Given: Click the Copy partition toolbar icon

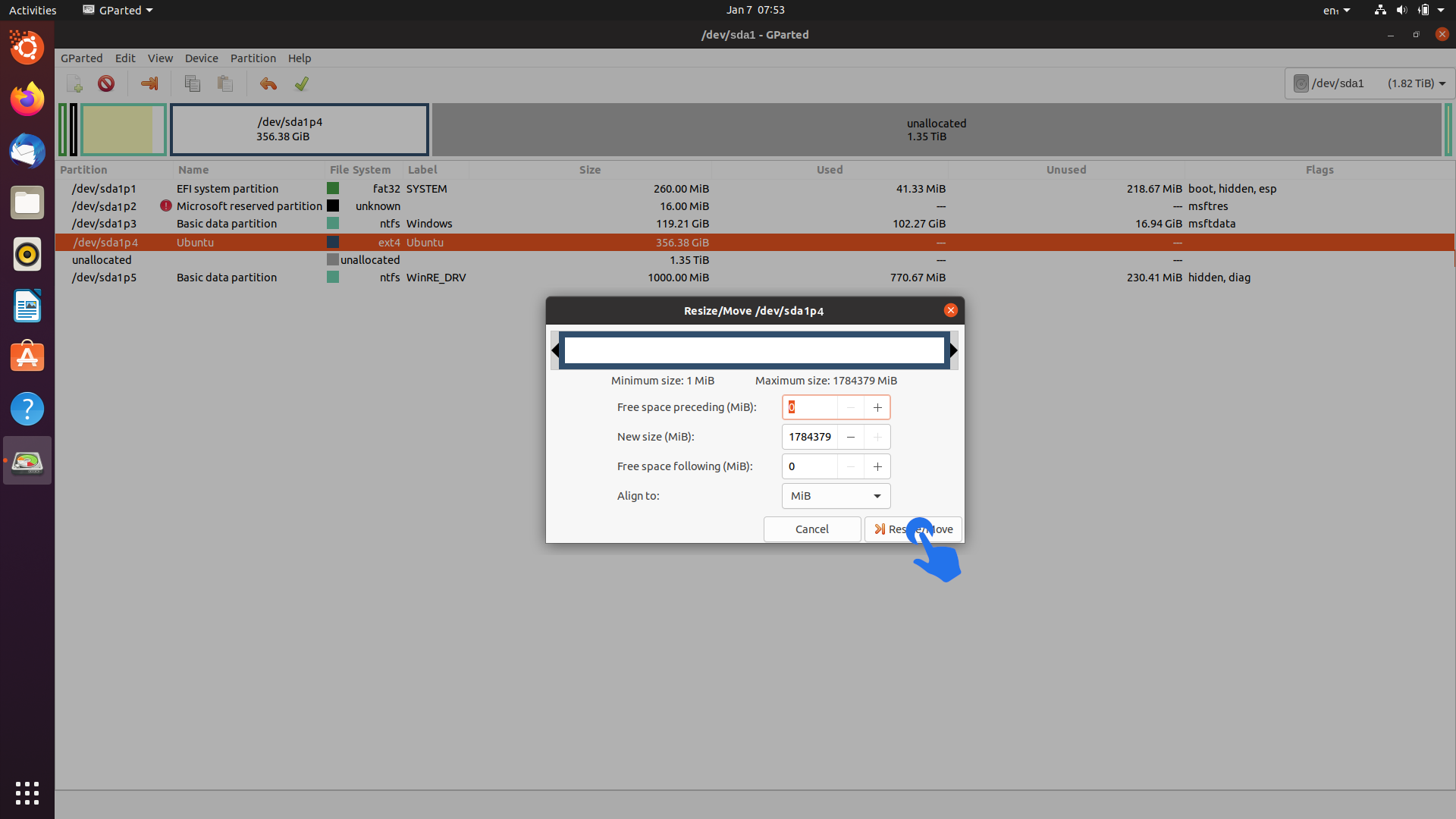Looking at the screenshot, I should (193, 83).
